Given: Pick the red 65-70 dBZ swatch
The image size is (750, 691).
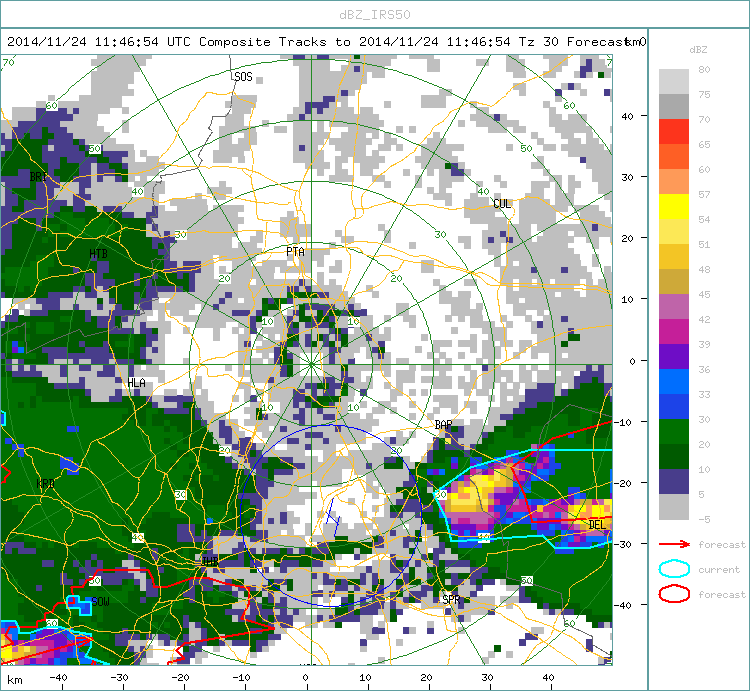Looking at the screenshot, I should 673,132.
